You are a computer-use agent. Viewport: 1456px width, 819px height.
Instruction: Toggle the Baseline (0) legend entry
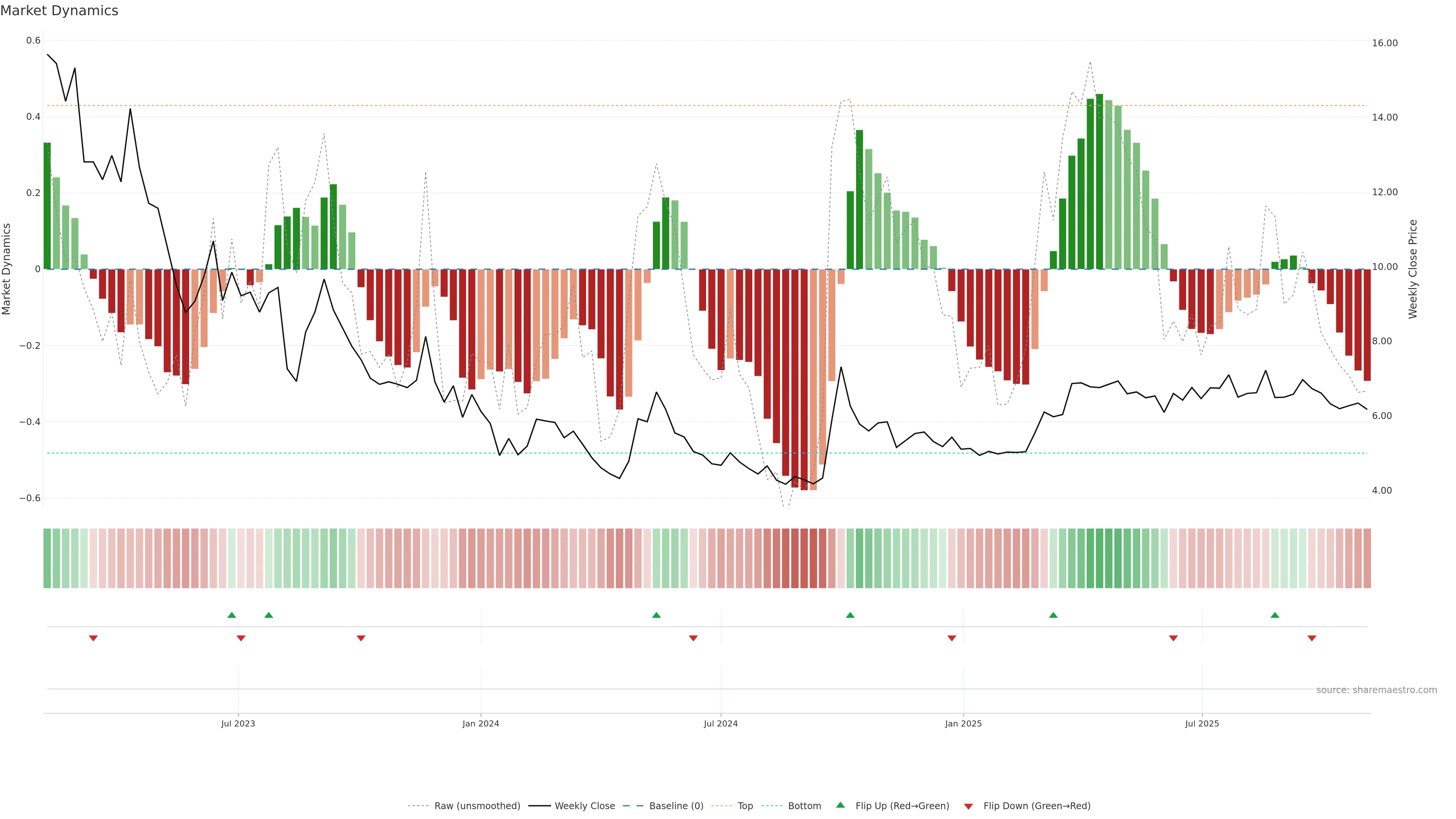(676, 806)
